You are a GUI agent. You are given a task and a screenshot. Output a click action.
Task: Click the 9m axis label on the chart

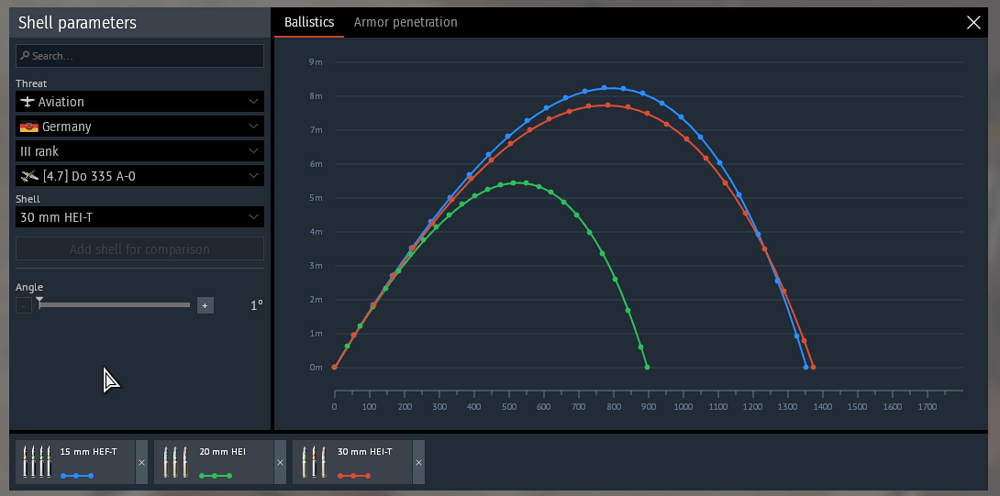tap(316, 62)
